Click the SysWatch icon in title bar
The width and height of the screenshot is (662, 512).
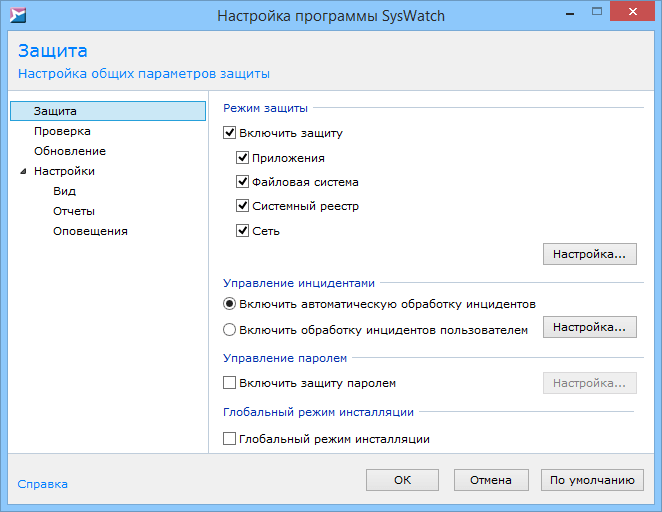[x=18, y=15]
